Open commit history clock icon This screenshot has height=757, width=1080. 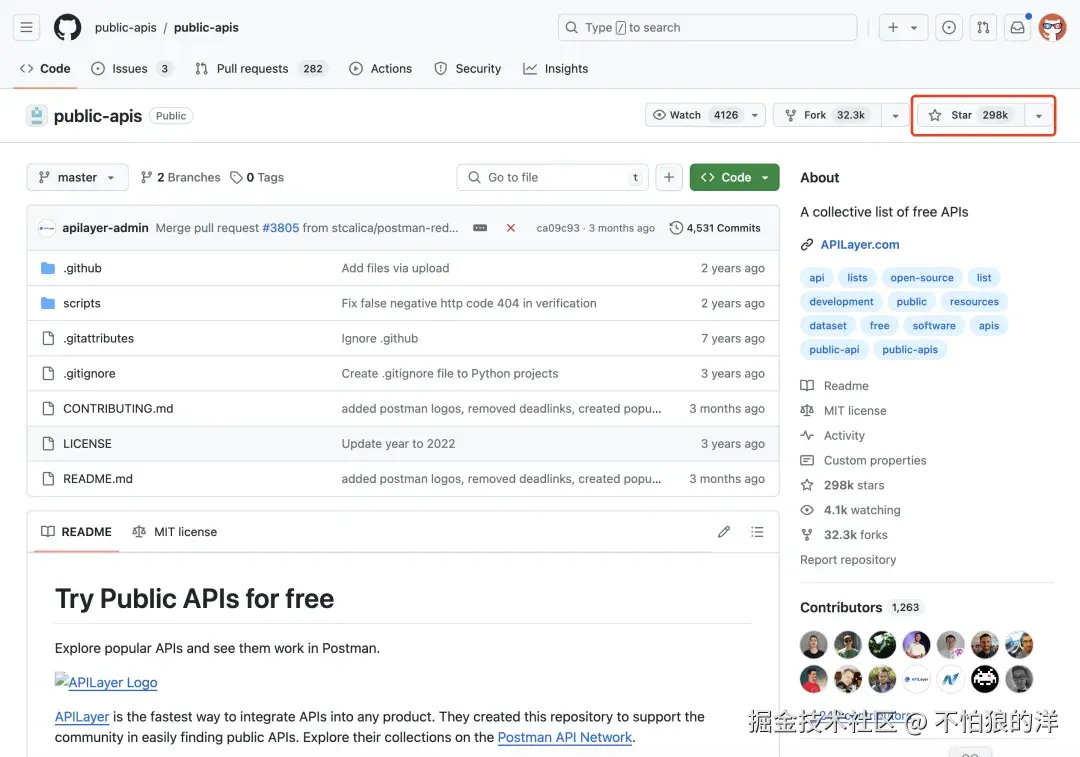676,228
